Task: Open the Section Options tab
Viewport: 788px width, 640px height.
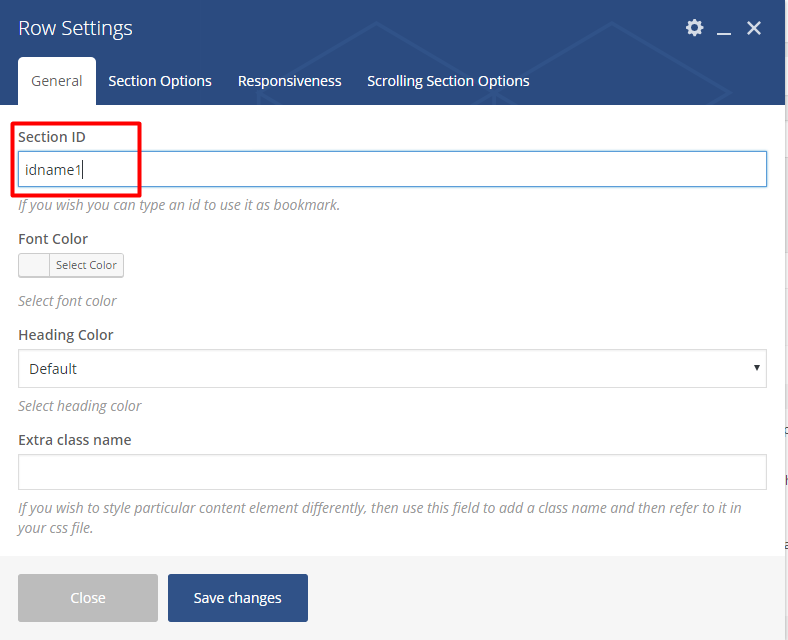Action: (160, 81)
